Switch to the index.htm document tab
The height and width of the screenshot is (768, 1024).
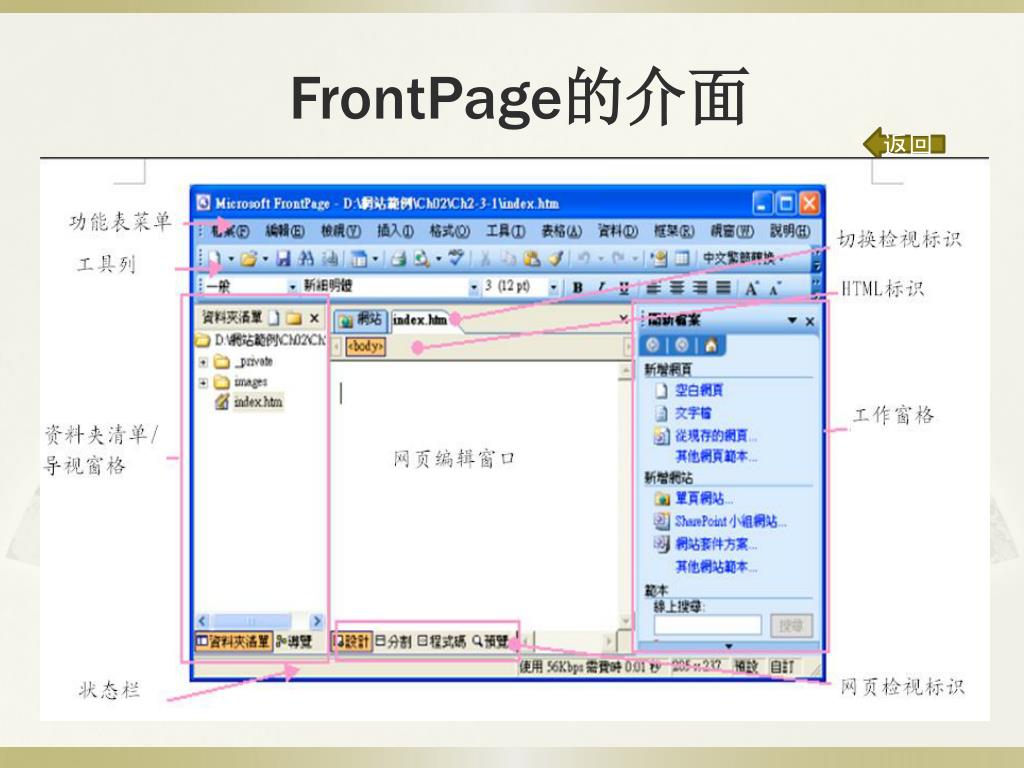pyautogui.click(x=421, y=320)
